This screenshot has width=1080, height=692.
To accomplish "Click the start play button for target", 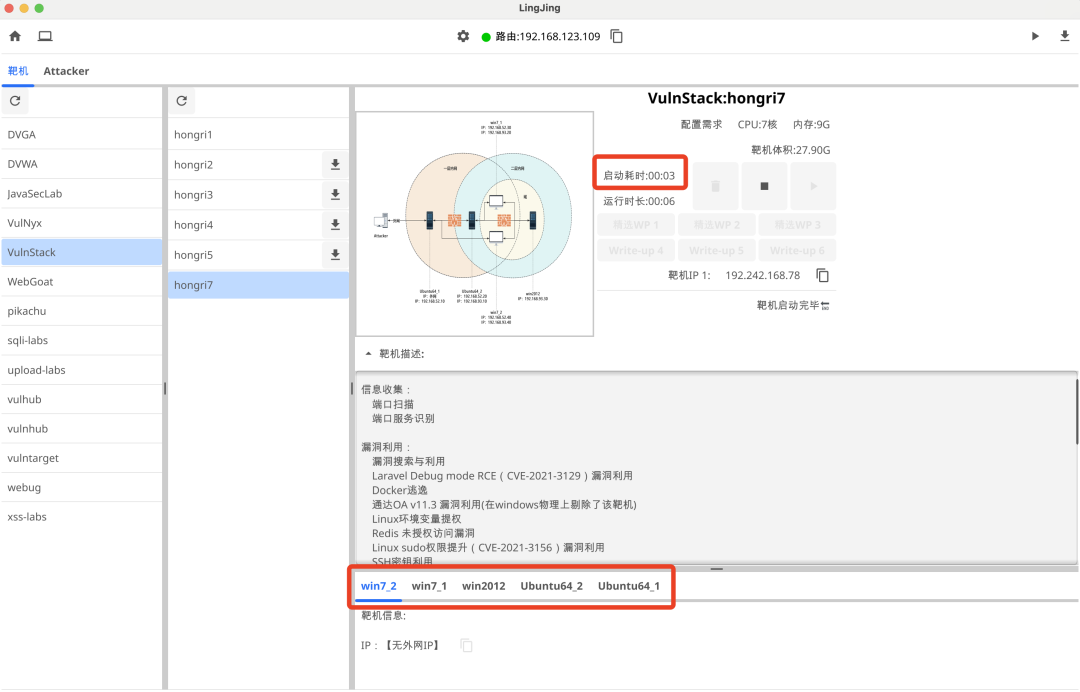I will point(813,187).
